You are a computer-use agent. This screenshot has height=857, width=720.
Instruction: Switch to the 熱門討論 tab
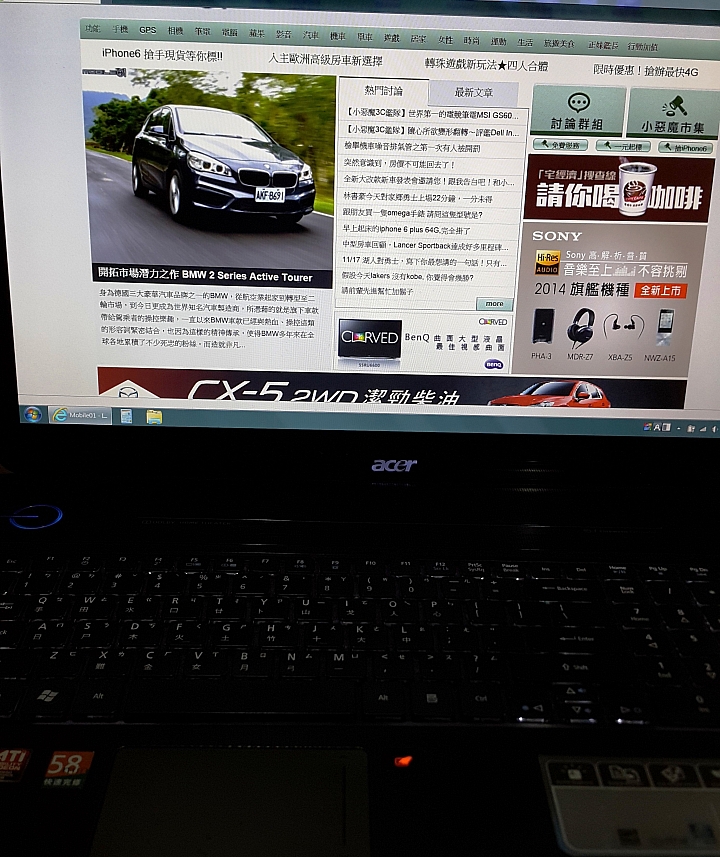(x=383, y=91)
